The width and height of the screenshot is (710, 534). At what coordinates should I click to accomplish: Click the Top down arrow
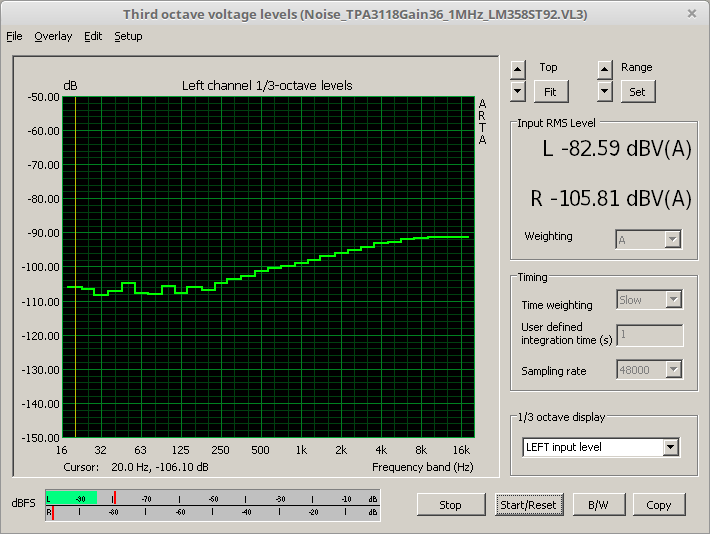[517, 91]
